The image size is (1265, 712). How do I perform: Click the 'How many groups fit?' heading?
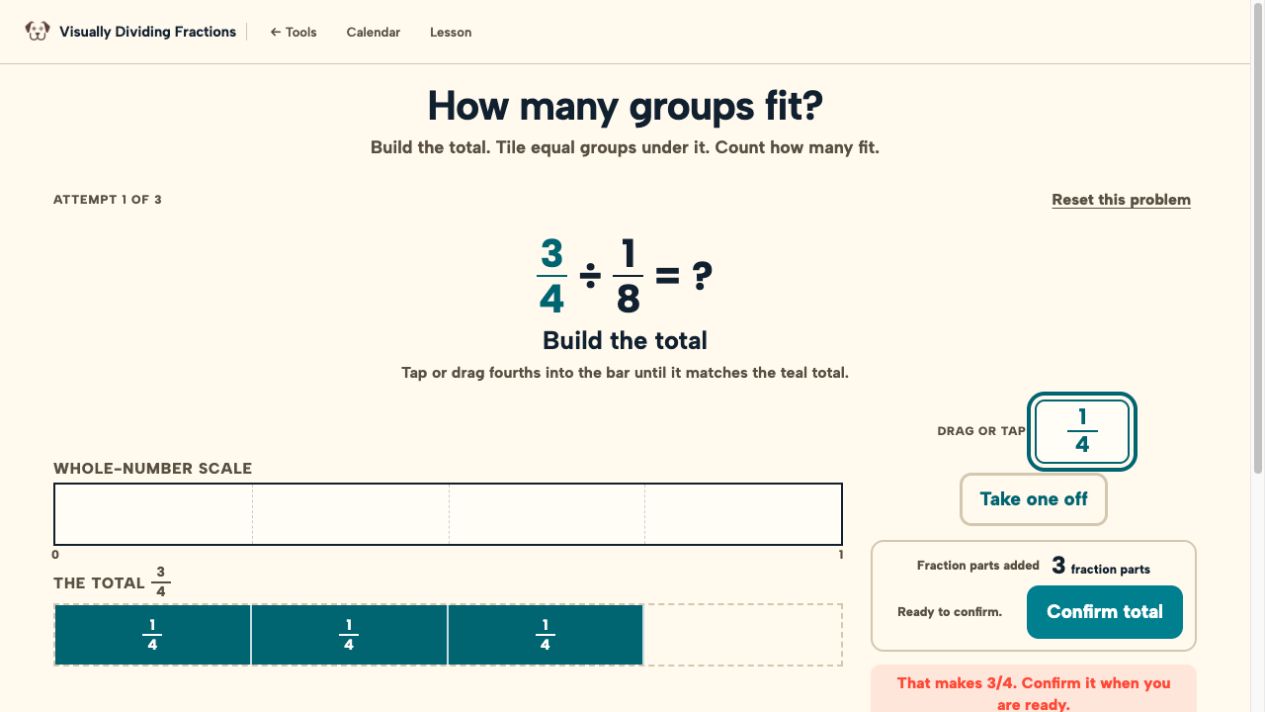pos(626,106)
